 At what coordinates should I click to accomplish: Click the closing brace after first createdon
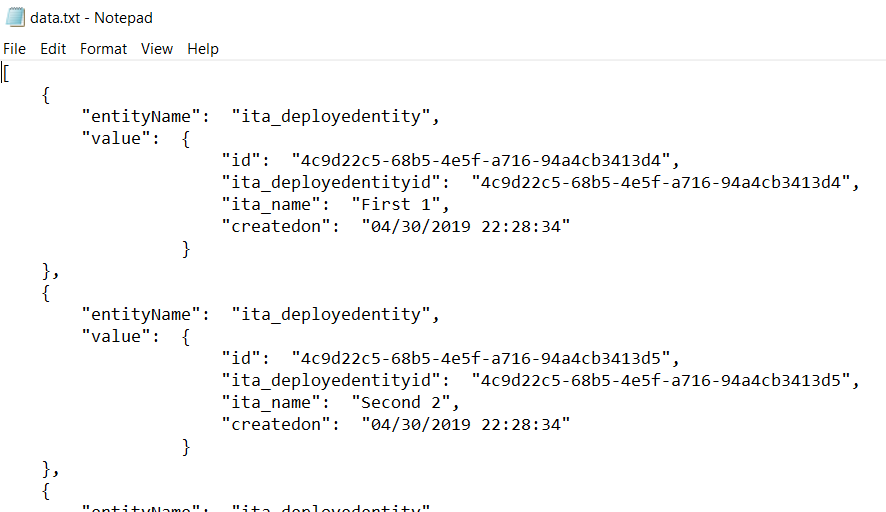pyautogui.click(x=186, y=249)
